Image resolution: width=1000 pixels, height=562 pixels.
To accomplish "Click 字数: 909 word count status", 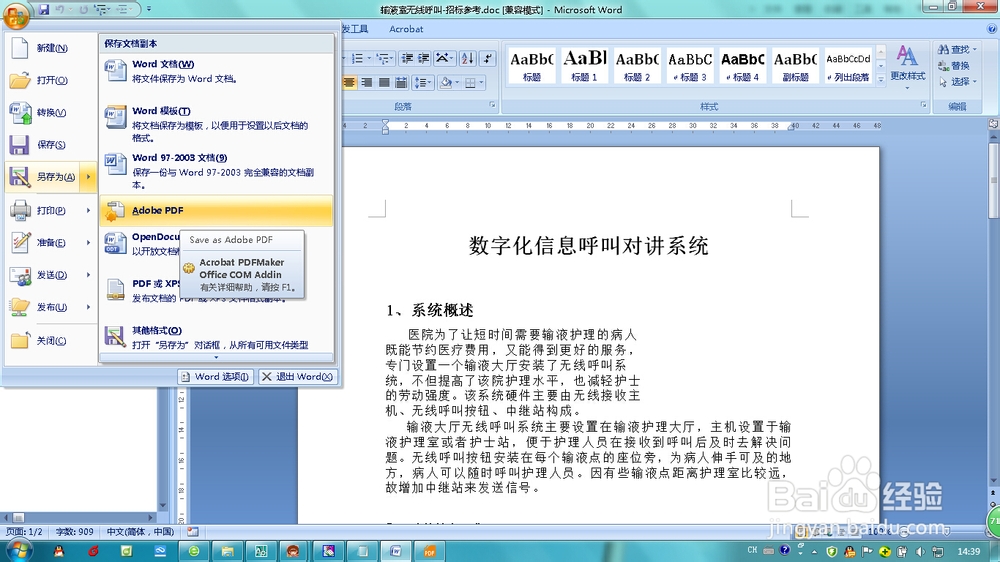I will pos(74,531).
